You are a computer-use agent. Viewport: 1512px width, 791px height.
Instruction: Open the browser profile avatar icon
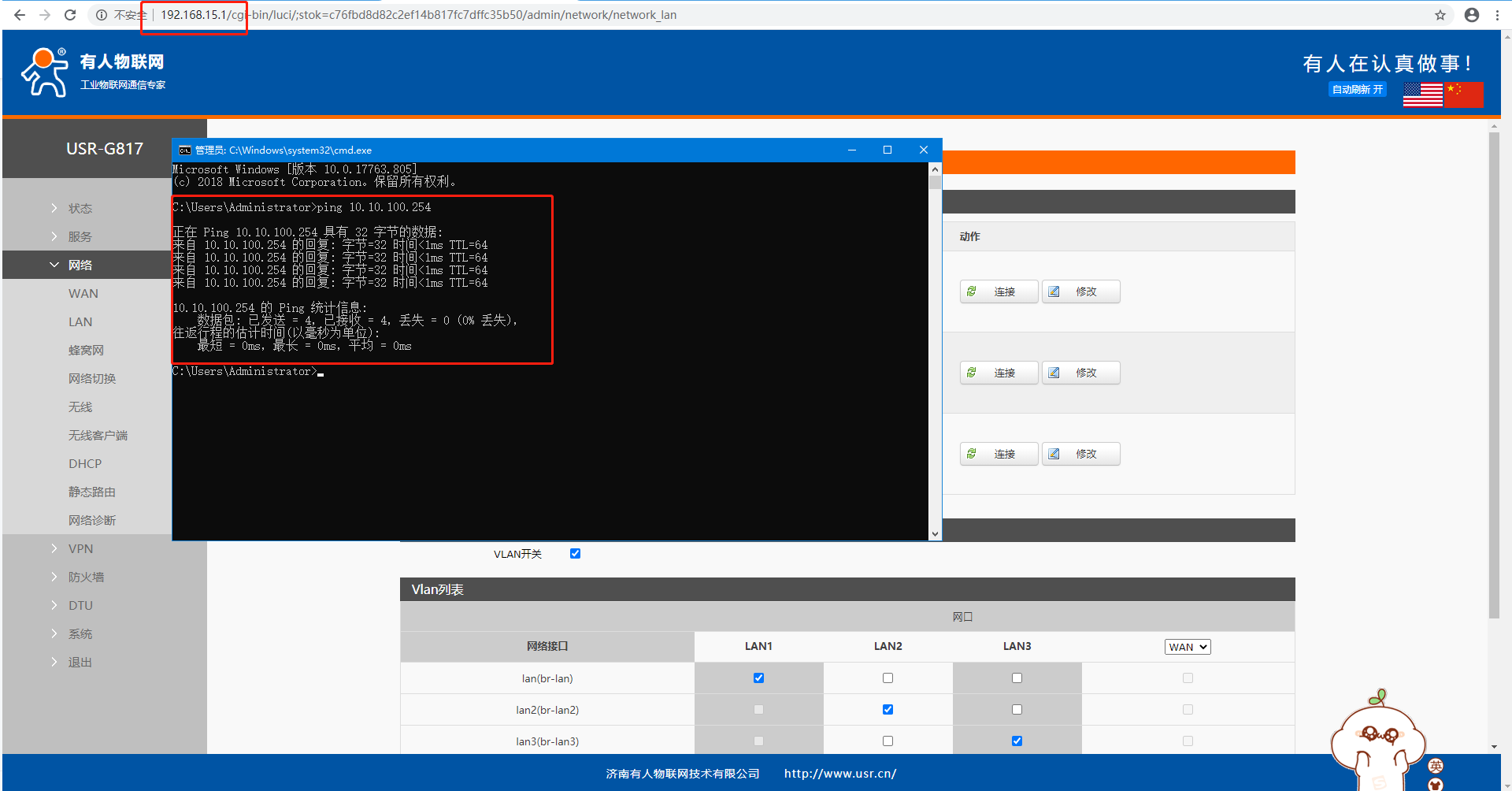click(1471, 15)
